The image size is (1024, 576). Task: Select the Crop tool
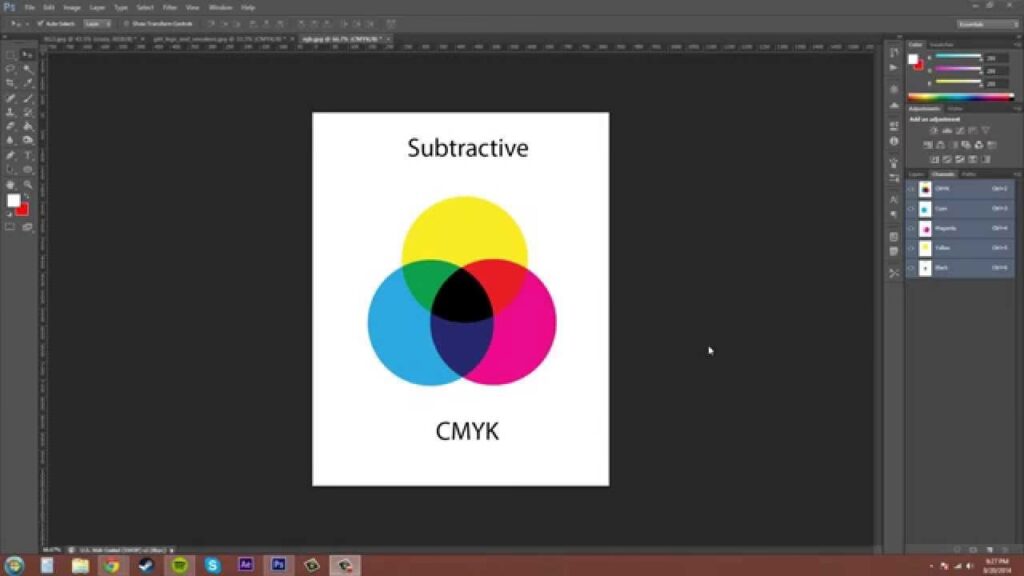pyautogui.click(x=11, y=83)
